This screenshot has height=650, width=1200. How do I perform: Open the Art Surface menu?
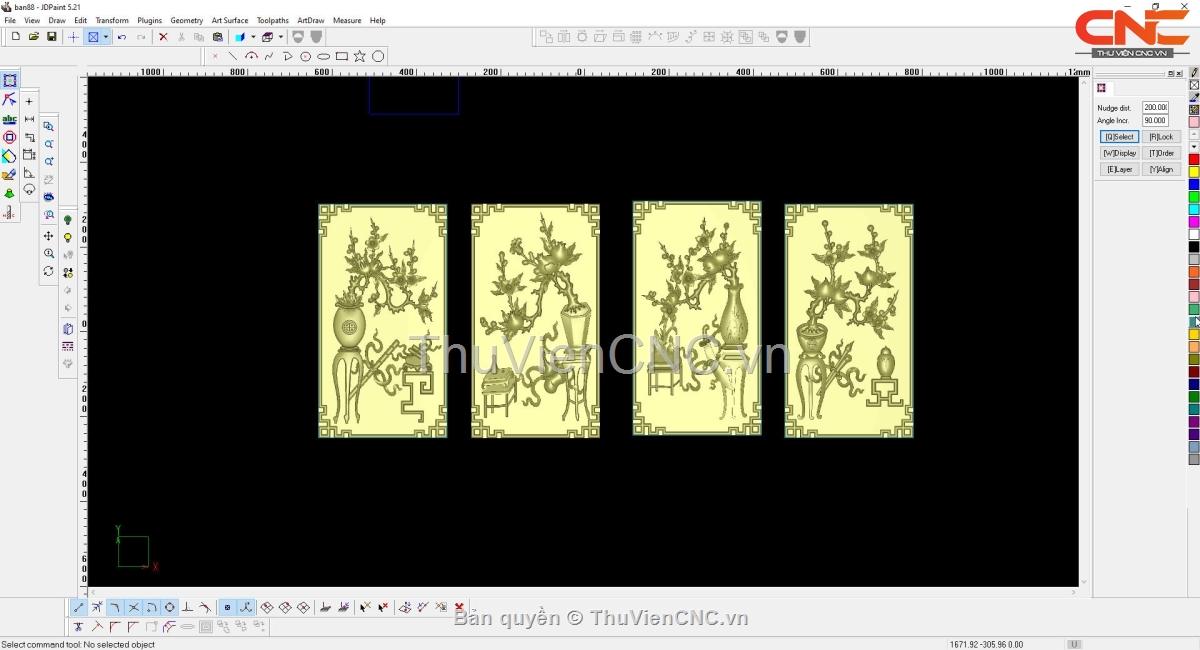click(230, 20)
